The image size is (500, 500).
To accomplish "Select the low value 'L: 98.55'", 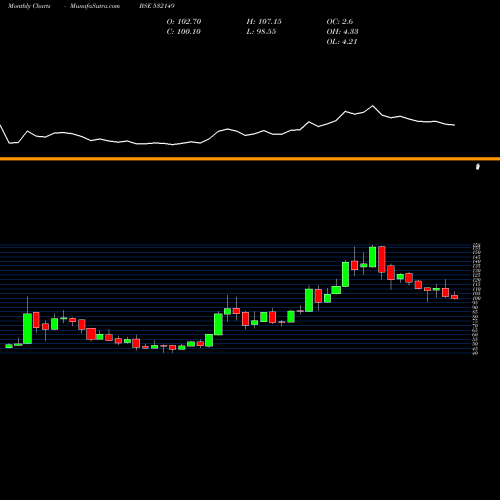I will click(x=261, y=32).
